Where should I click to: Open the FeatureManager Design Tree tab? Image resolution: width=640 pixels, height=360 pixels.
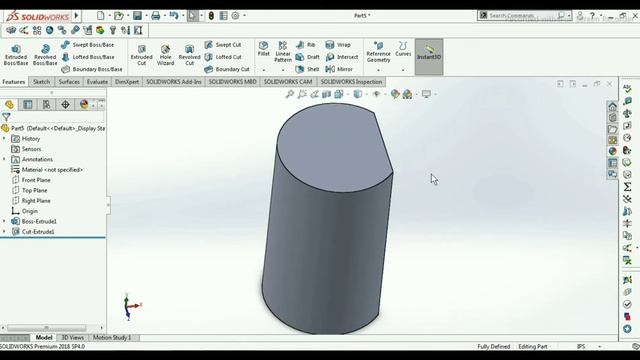9,105
